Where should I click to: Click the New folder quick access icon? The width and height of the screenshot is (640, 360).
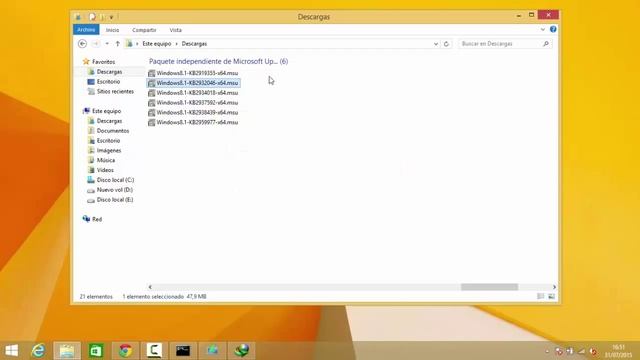(x=102, y=17)
